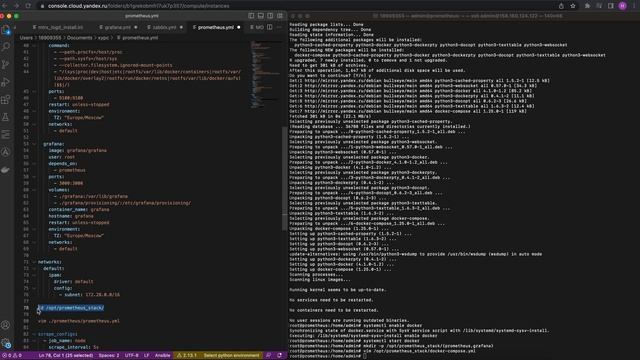The height and width of the screenshot is (360, 640).
Task: Collapse the environment block at line 48
Action: pyautogui.click(x=34, y=111)
